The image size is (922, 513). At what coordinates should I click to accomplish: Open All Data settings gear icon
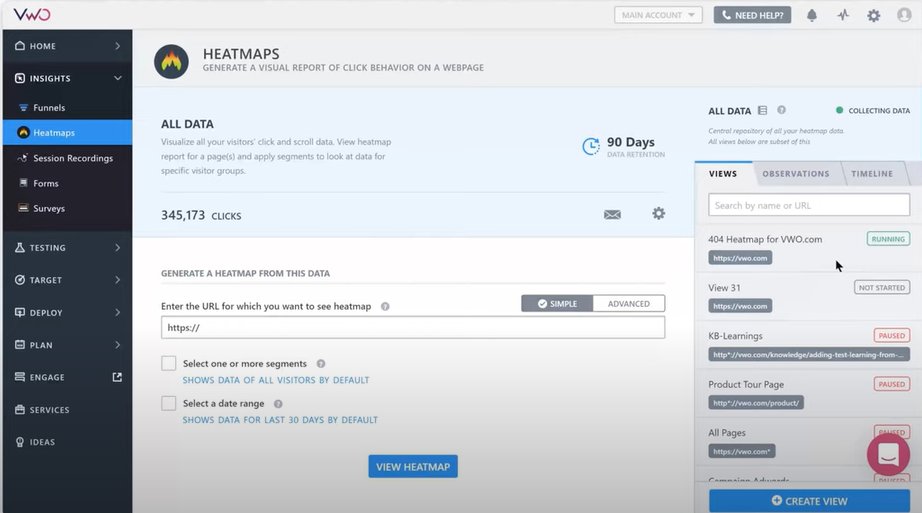pos(659,213)
